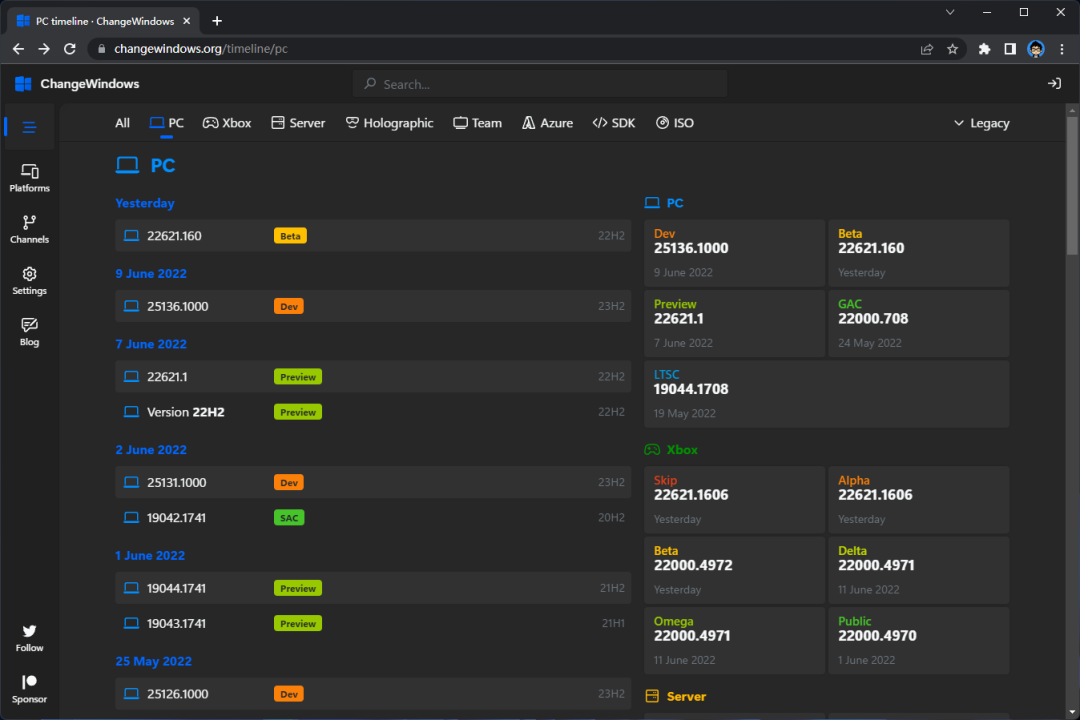Viewport: 1080px width, 720px height.
Task: Toggle the hamburger menu in the sidebar
Action: pyautogui.click(x=29, y=127)
